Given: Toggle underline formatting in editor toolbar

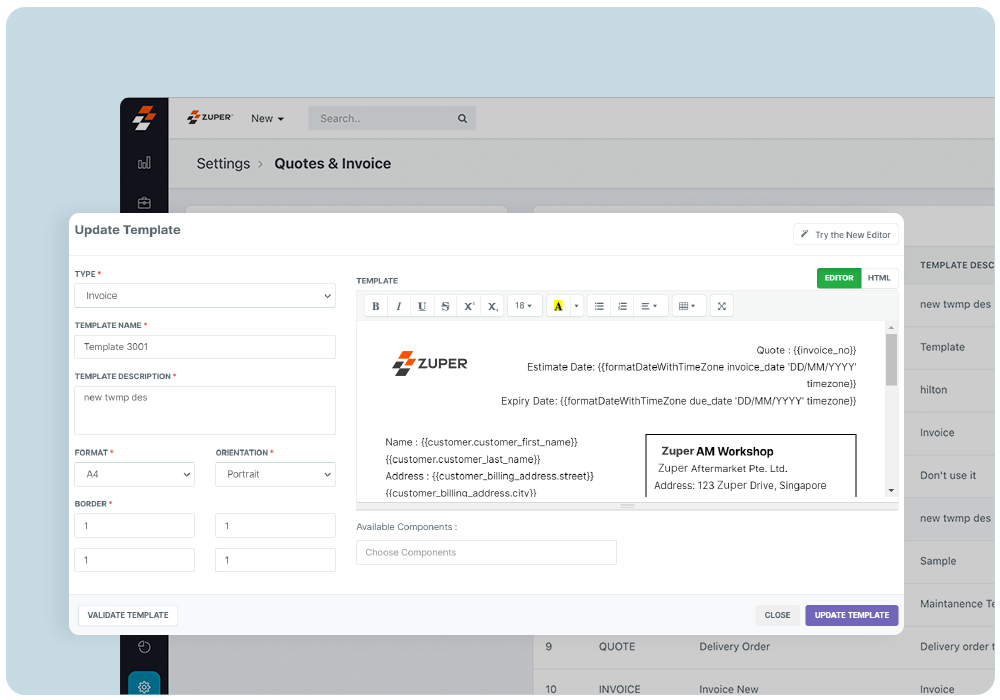Looking at the screenshot, I should pos(422,306).
